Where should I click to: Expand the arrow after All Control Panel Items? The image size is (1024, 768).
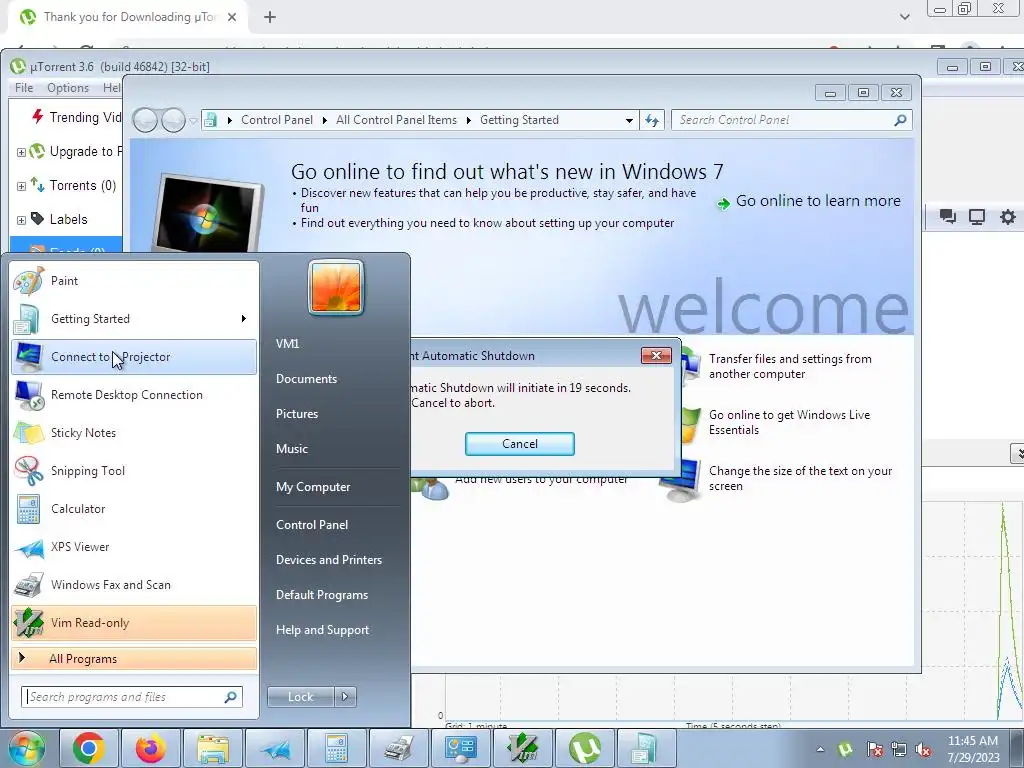coord(468,120)
